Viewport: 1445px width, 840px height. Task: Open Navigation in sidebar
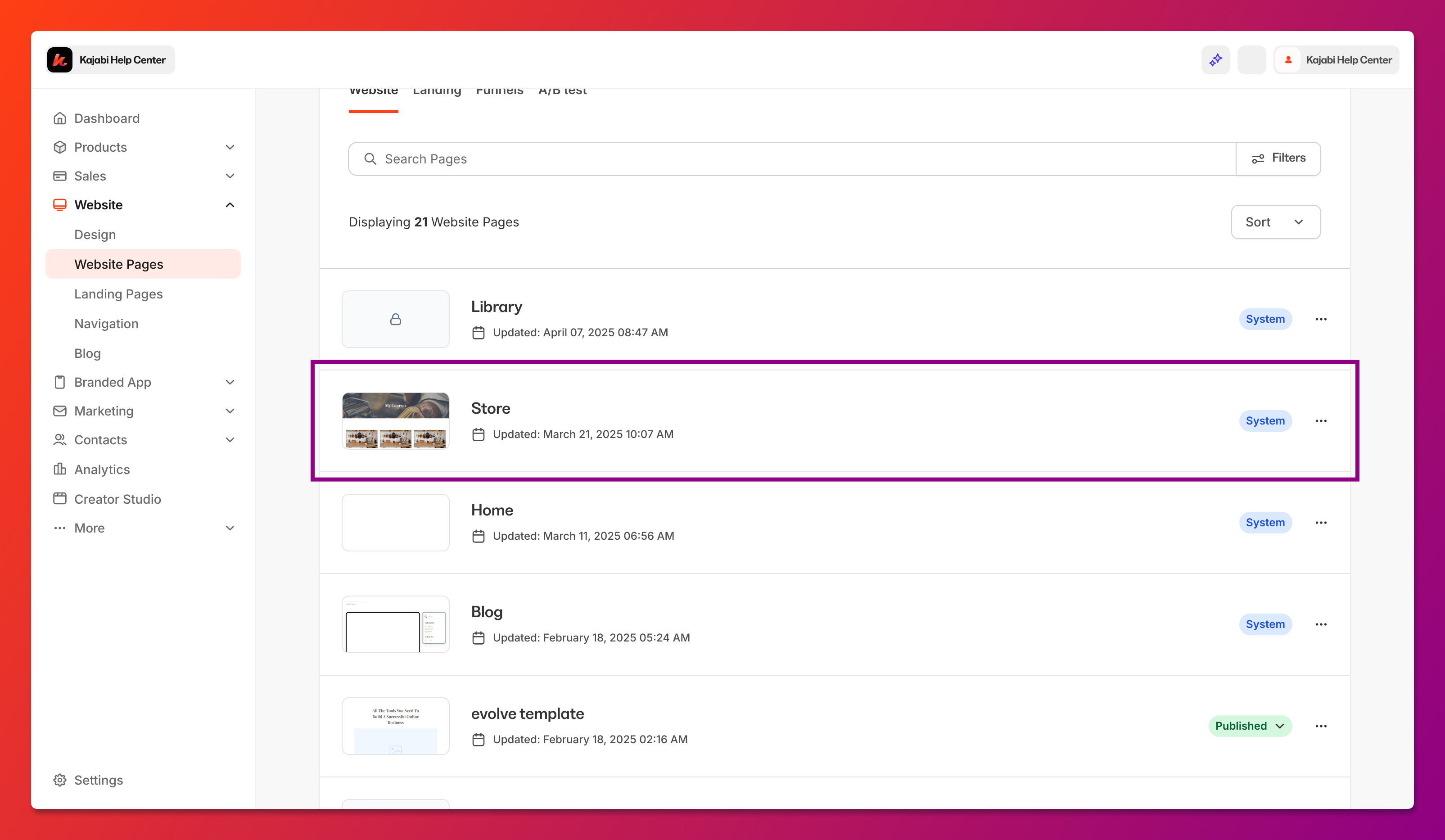(106, 323)
